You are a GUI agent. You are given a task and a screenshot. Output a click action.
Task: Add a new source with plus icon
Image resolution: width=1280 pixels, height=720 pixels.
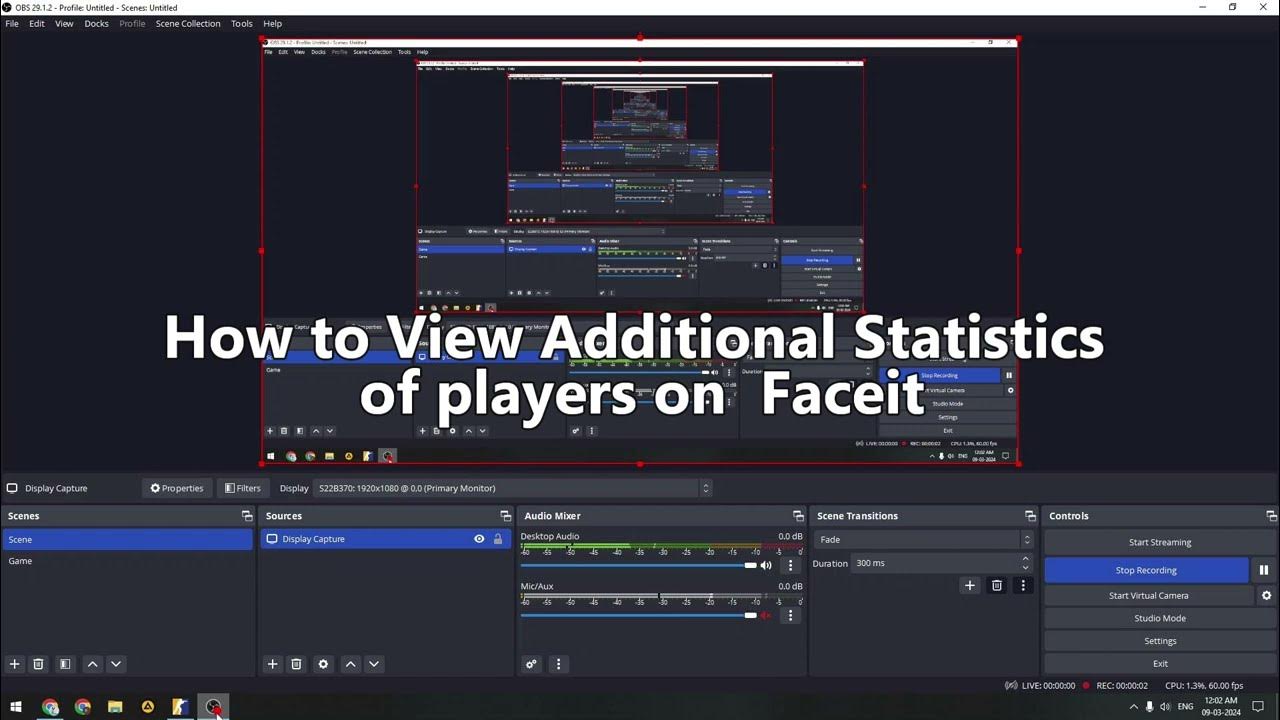272,664
